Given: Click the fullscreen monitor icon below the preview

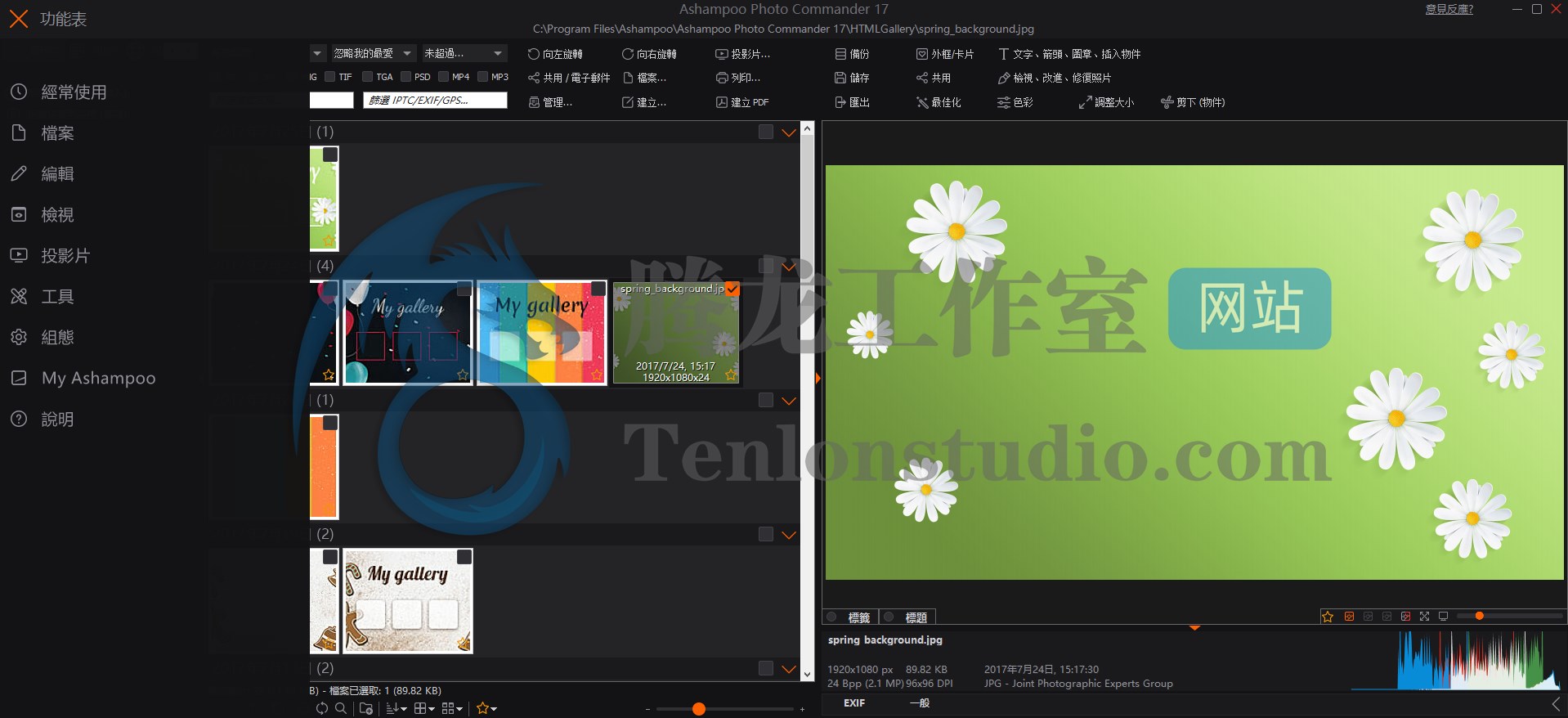Looking at the screenshot, I should [1444, 617].
